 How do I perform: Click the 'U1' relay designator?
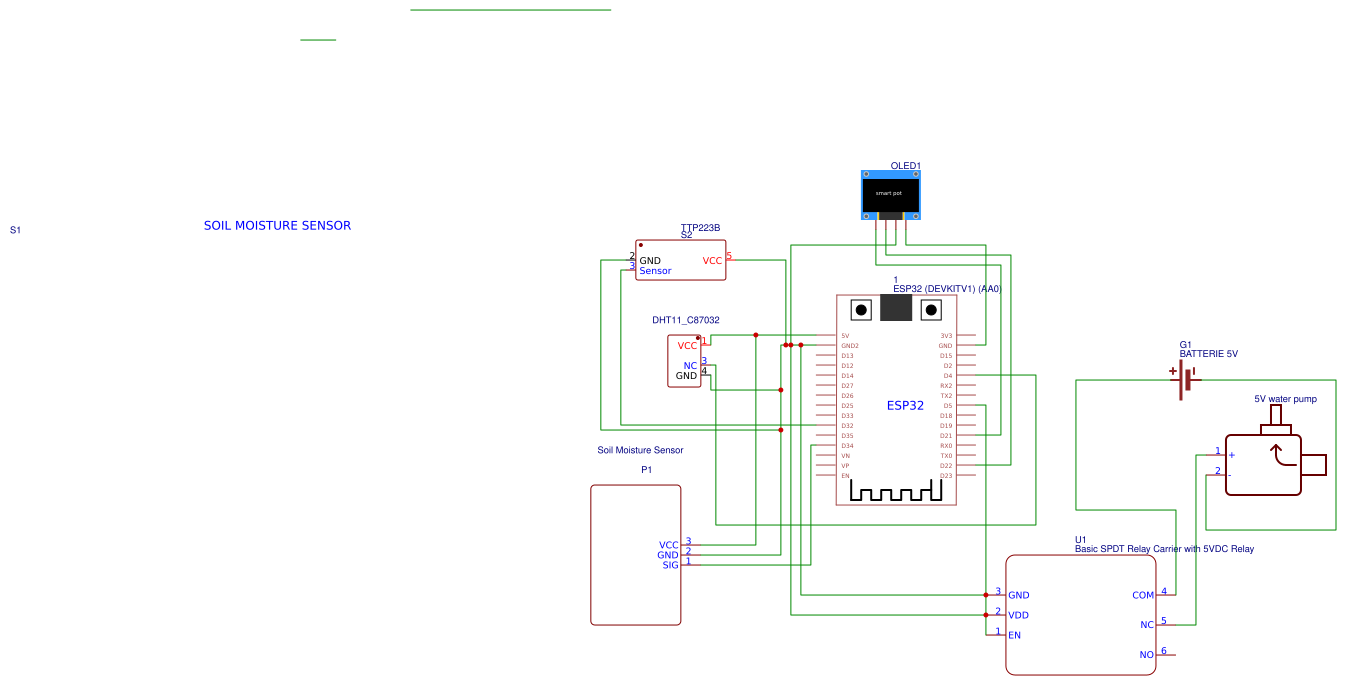click(1081, 539)
